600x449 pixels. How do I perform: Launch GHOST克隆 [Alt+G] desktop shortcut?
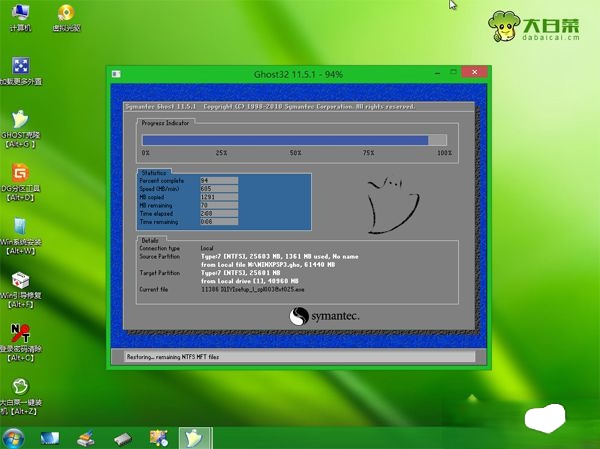tap(20, 129)
